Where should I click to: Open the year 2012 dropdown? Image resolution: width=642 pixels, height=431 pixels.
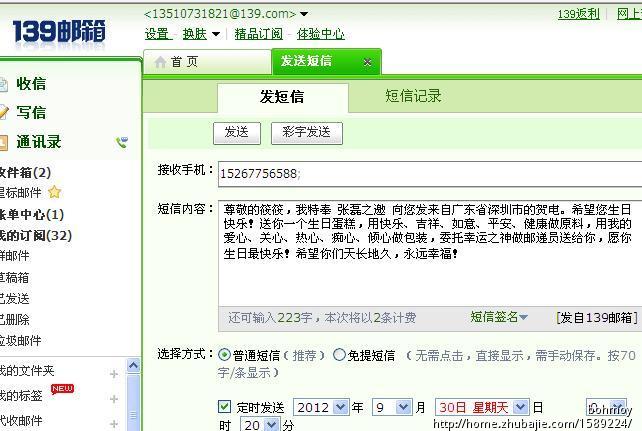coord(341,407)
